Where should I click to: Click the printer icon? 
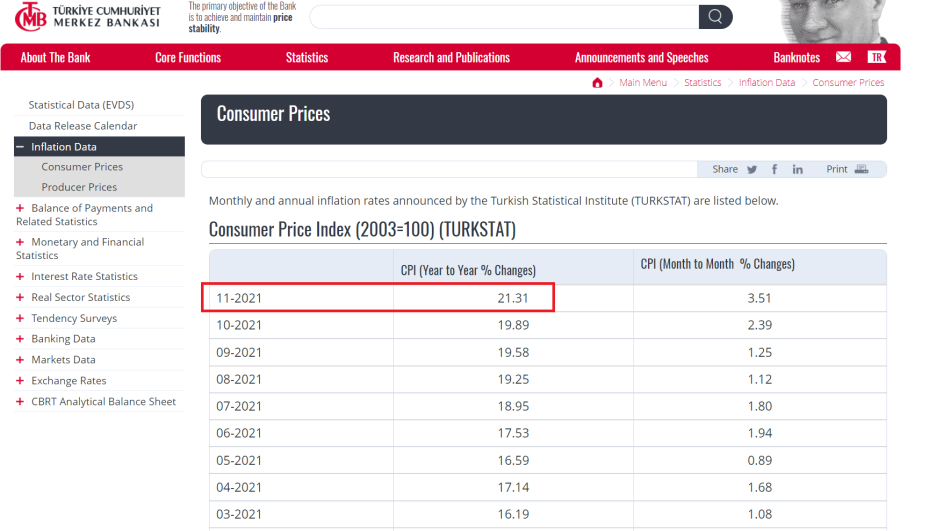(x=861, y=169)
